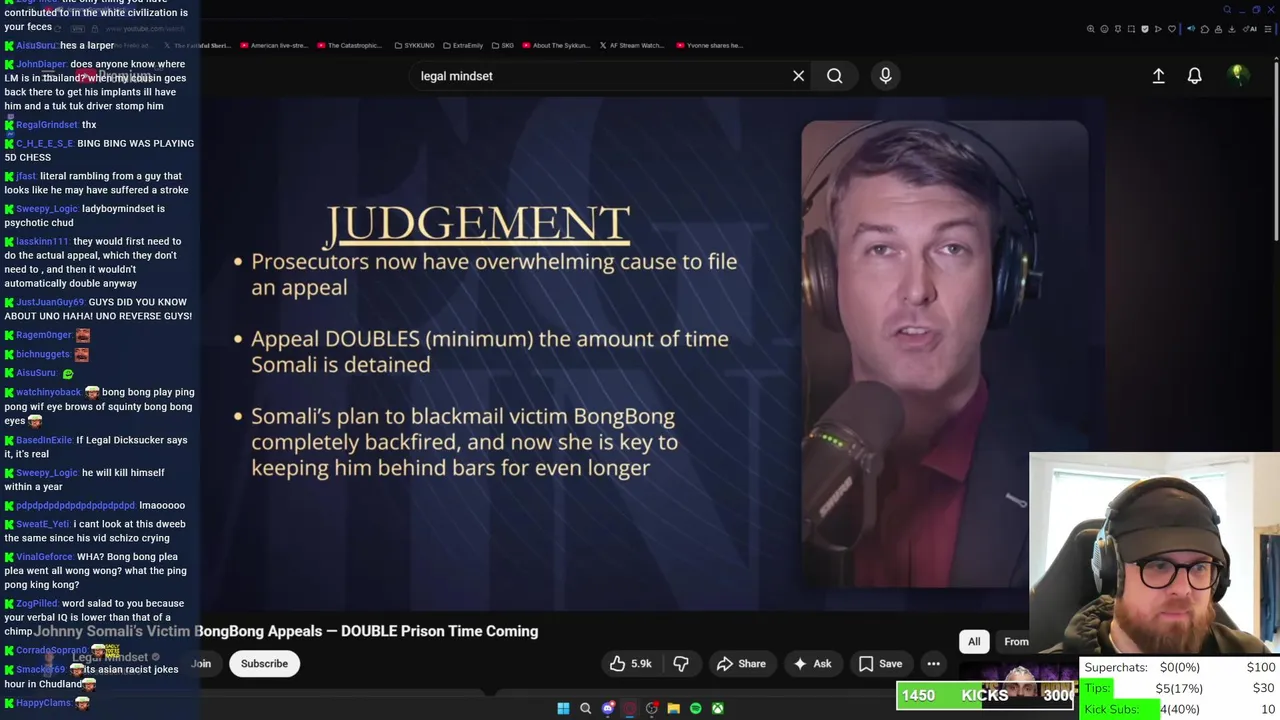Open the Windows Start menu

563,708
